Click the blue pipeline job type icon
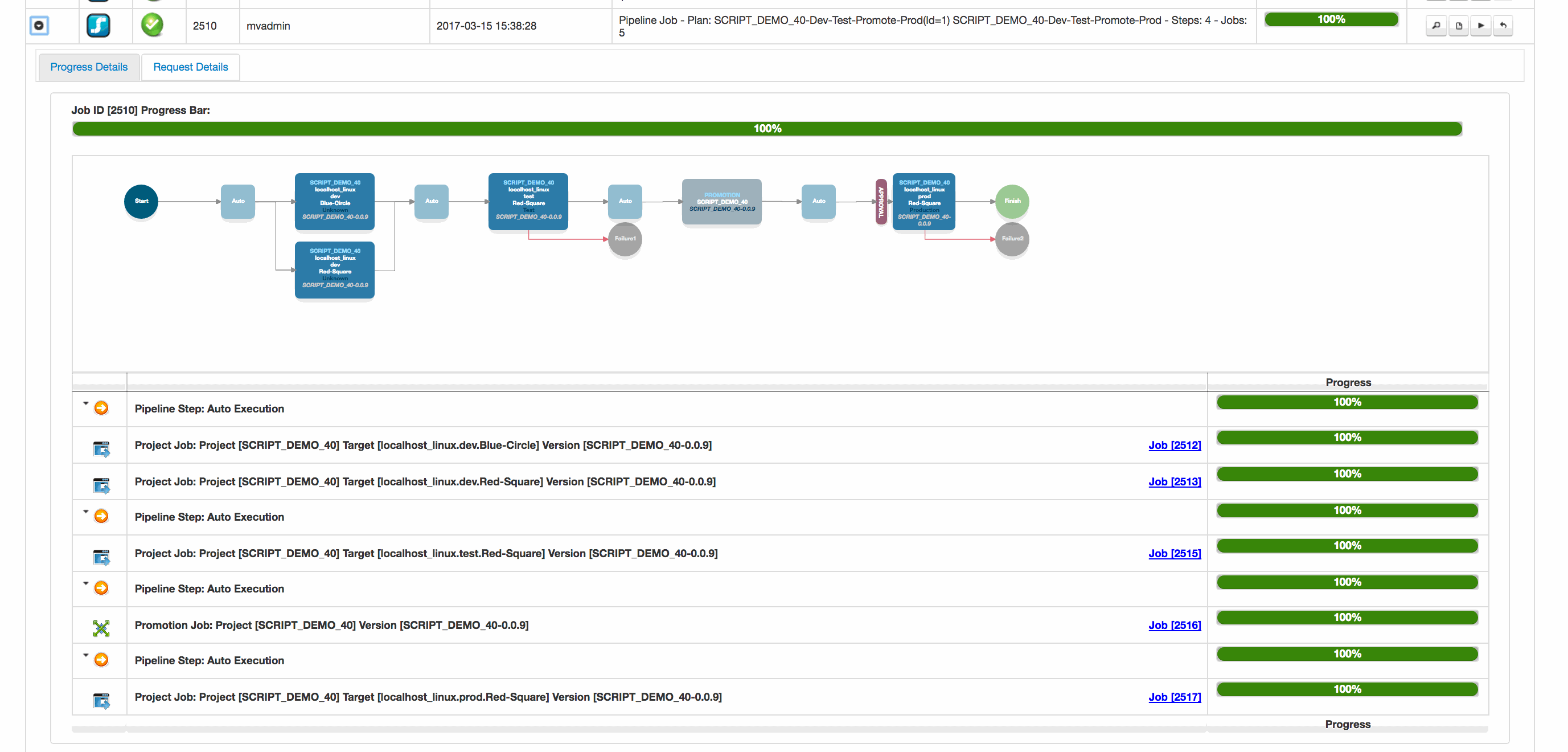This screenshot has height=752, width=1568. click(x=98, y=26)
